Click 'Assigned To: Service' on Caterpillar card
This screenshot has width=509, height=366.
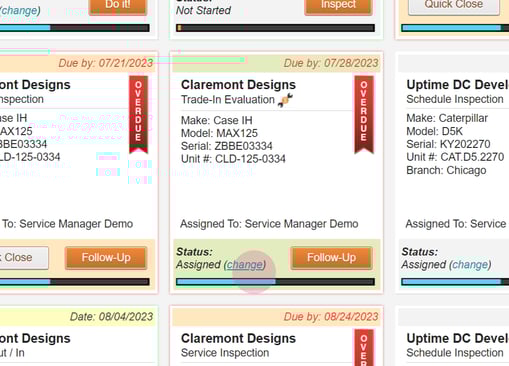456,224
